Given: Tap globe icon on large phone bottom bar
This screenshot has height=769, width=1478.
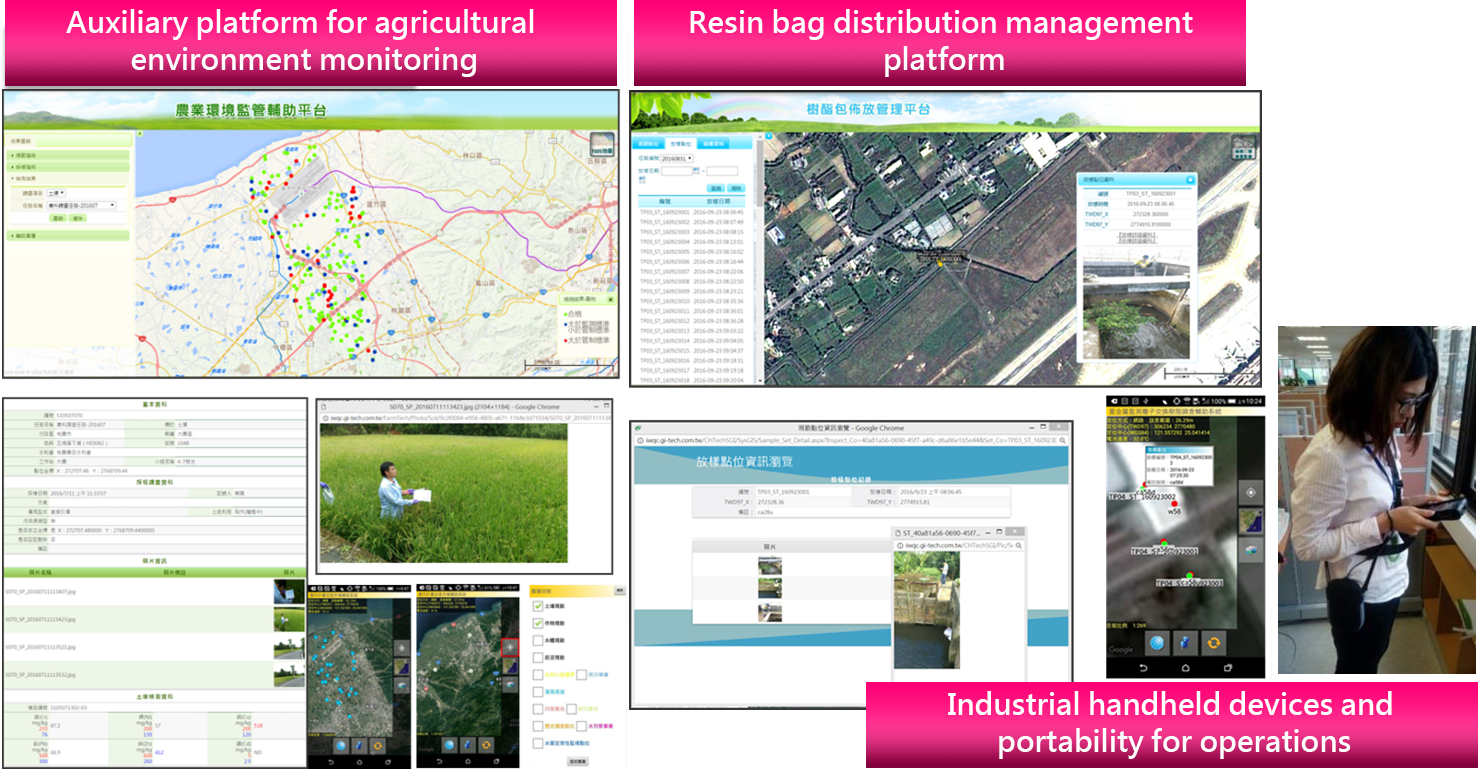Looking at the screenshot, I should (1157, 644).
